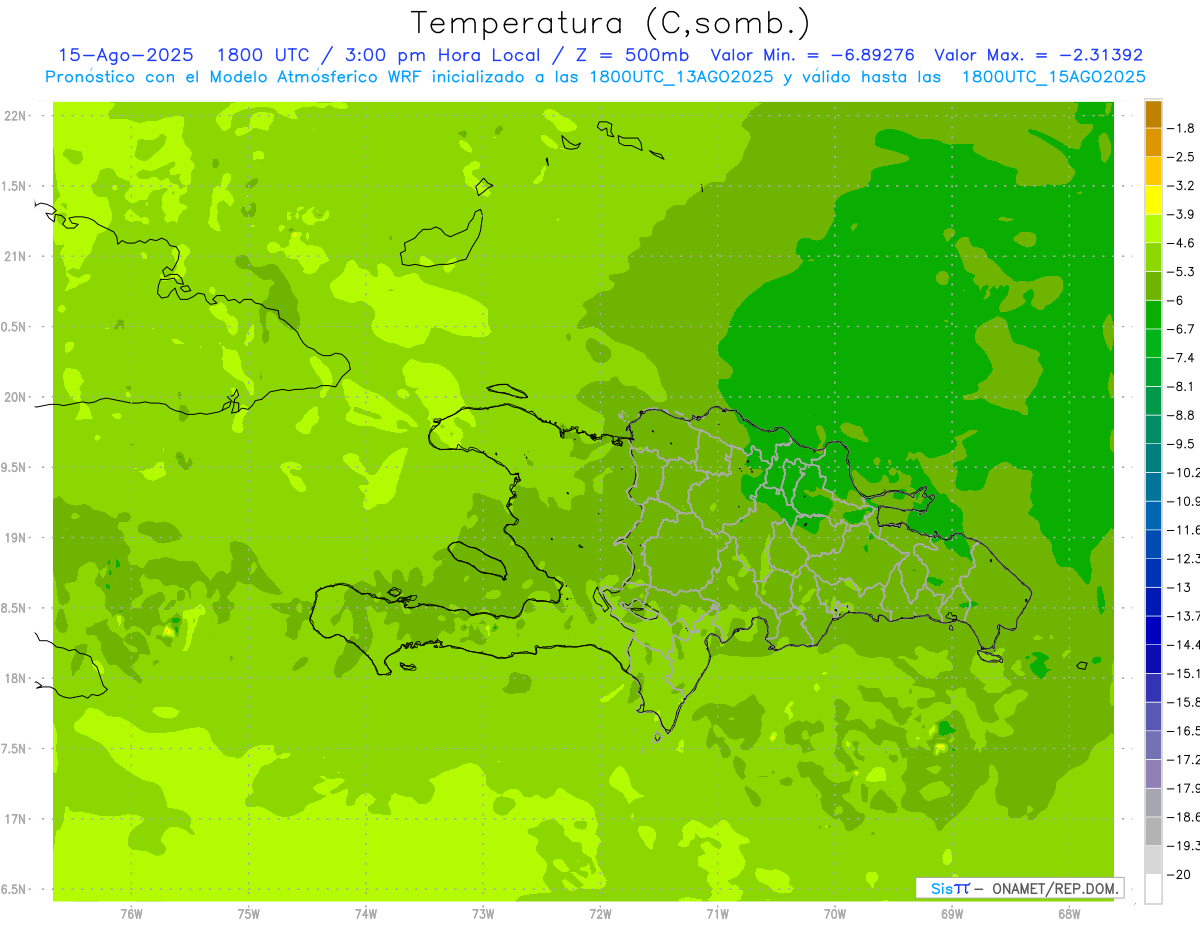This screenshot has width=1200, height=927.
Task: Click the "-3.9" color bar label
Action: click(1182, 214)
